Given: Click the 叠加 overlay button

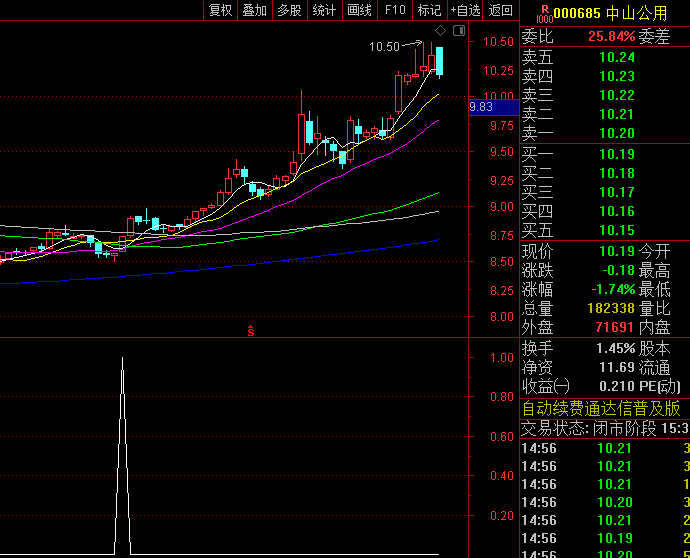Looking at the screenshot, I should [255, 10].
